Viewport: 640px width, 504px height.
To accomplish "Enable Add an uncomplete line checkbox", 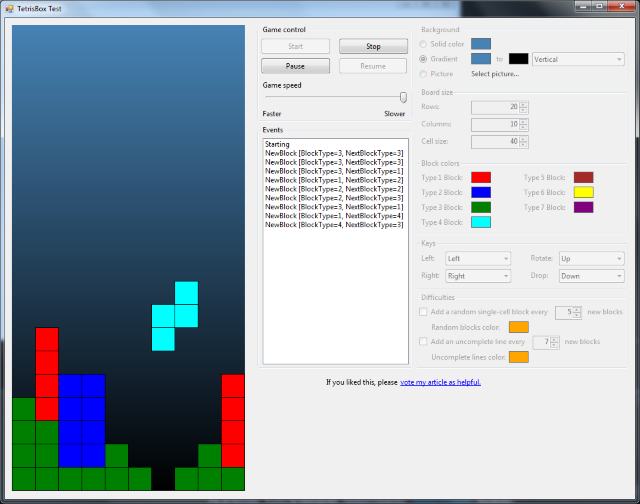I will (x=423, y=342).
